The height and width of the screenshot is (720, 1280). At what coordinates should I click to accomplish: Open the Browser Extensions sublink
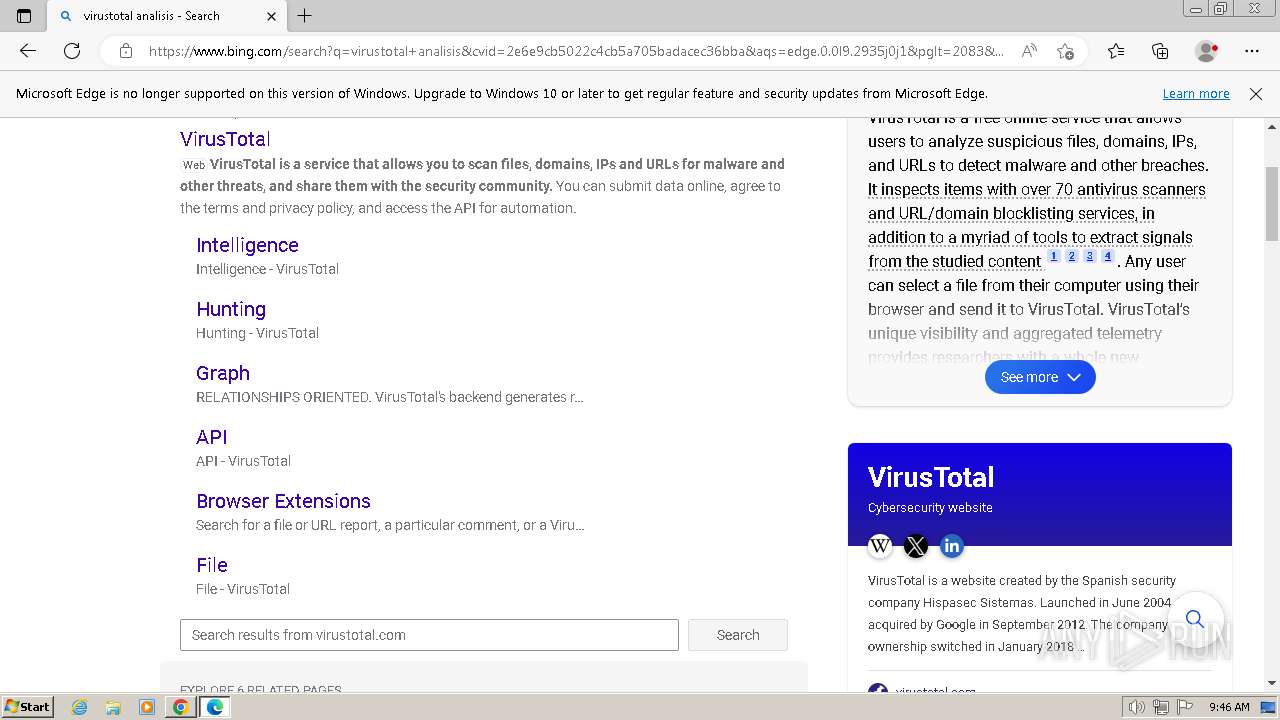(x=283, y=501)
